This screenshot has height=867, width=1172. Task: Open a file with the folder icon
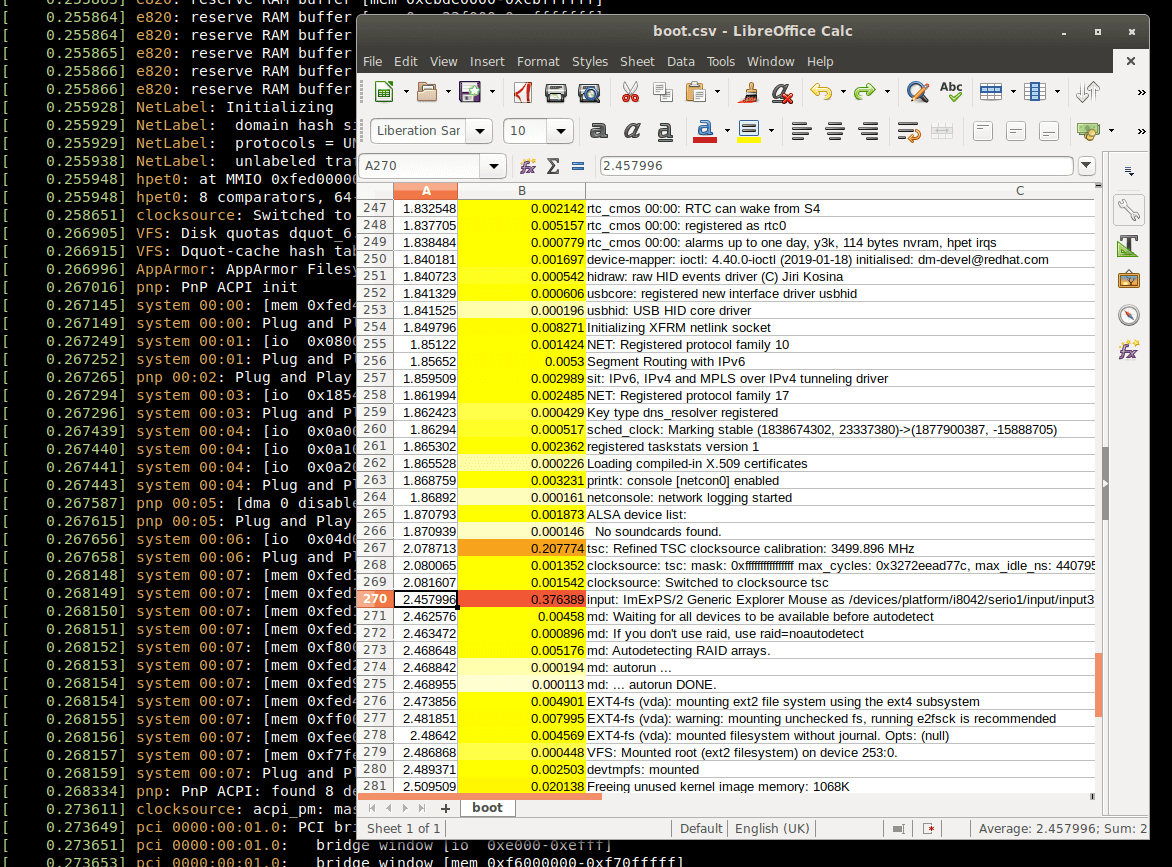(x=427, y=92)
